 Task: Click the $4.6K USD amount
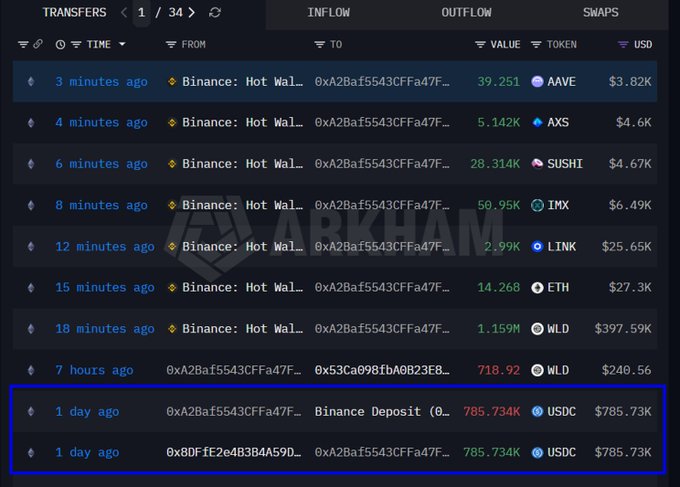pyautogui.click(x=633, y=123)
